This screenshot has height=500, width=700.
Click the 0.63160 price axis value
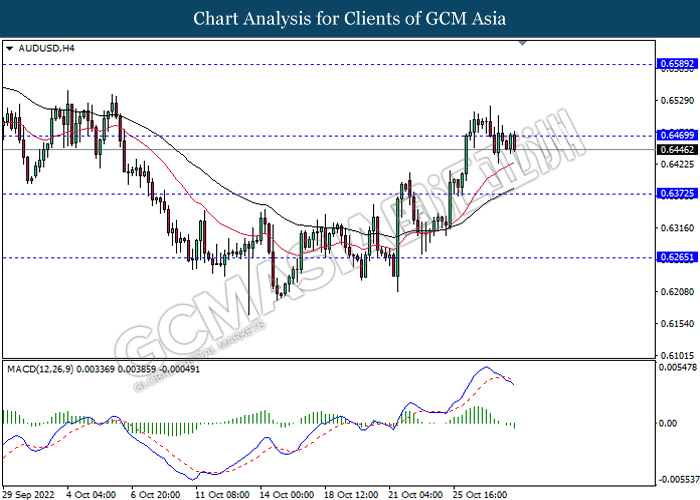677,228
